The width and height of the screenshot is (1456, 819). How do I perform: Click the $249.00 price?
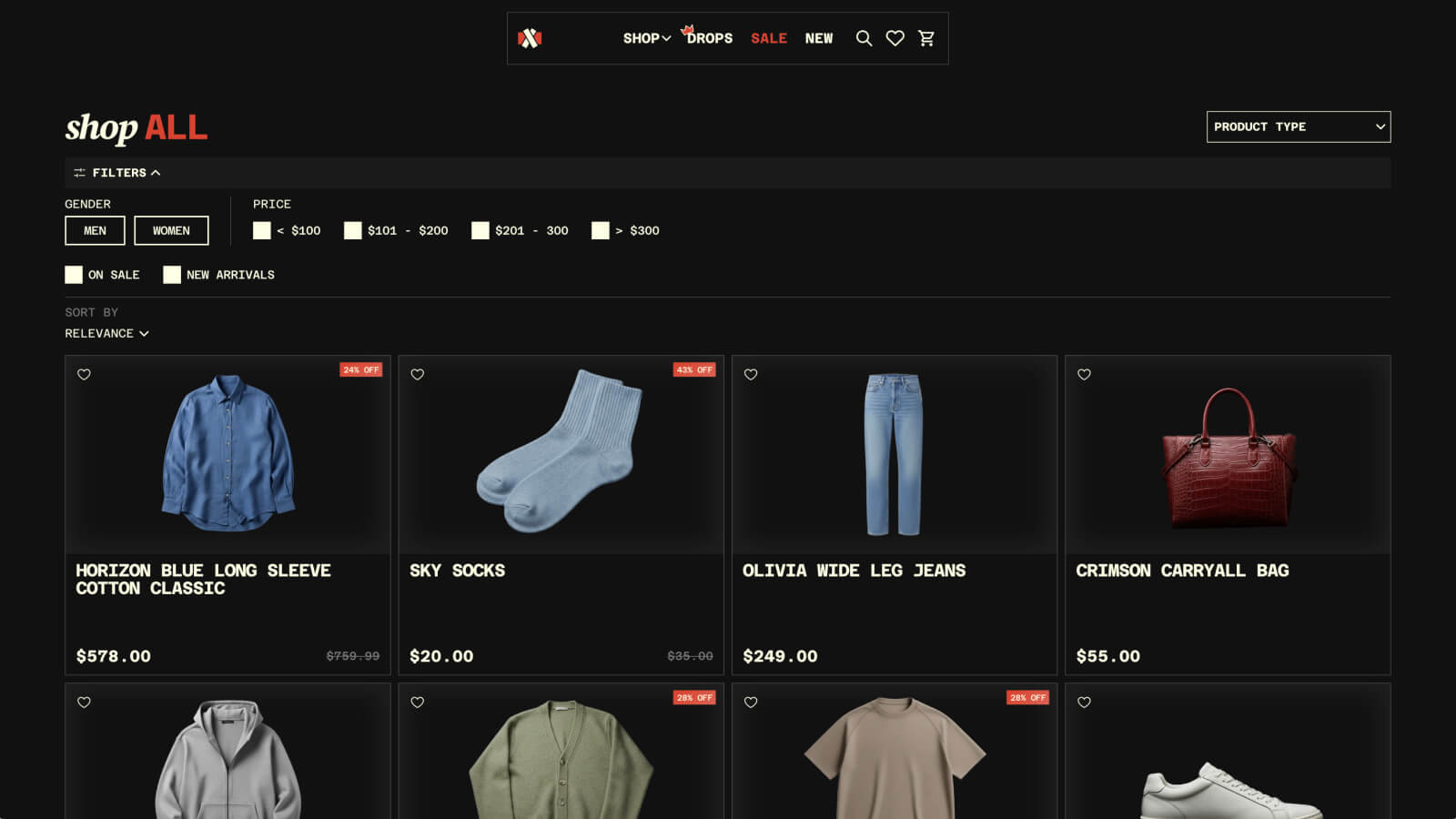tap(780, 656)
